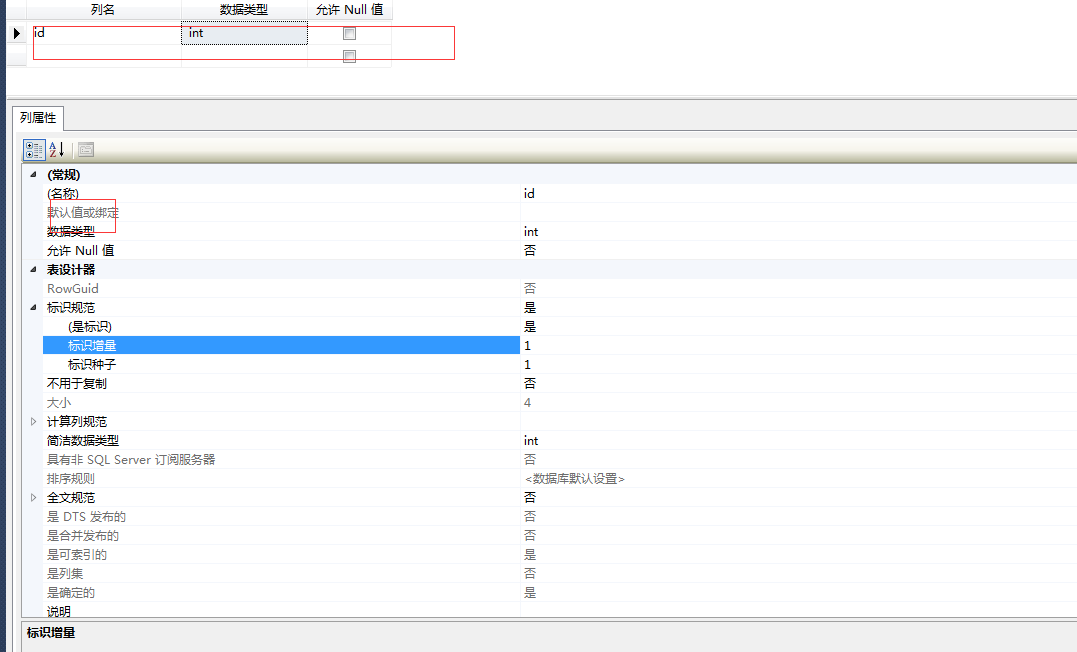Click the id value of (名称)

529,194
